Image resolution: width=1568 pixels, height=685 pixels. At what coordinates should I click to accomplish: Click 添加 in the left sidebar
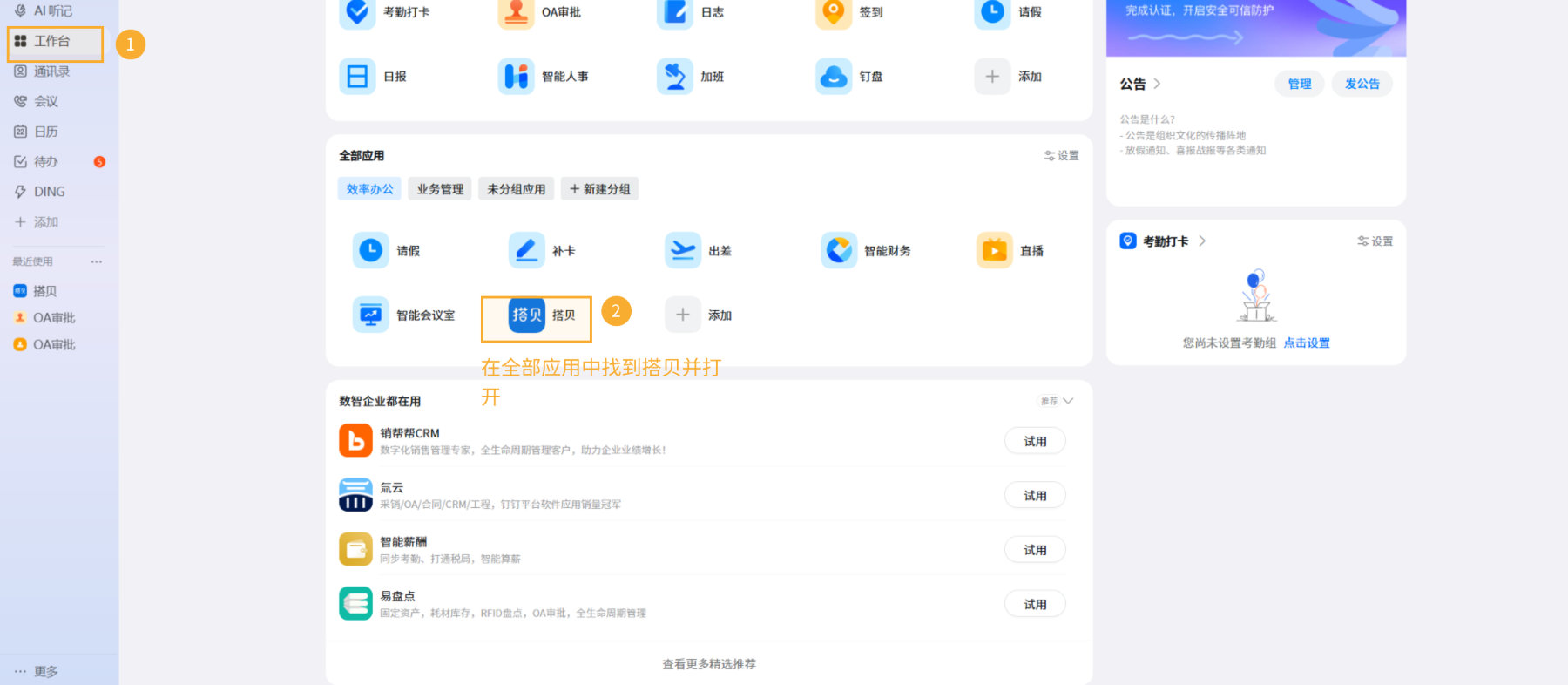pyautogui.click(x=37, y=222)
